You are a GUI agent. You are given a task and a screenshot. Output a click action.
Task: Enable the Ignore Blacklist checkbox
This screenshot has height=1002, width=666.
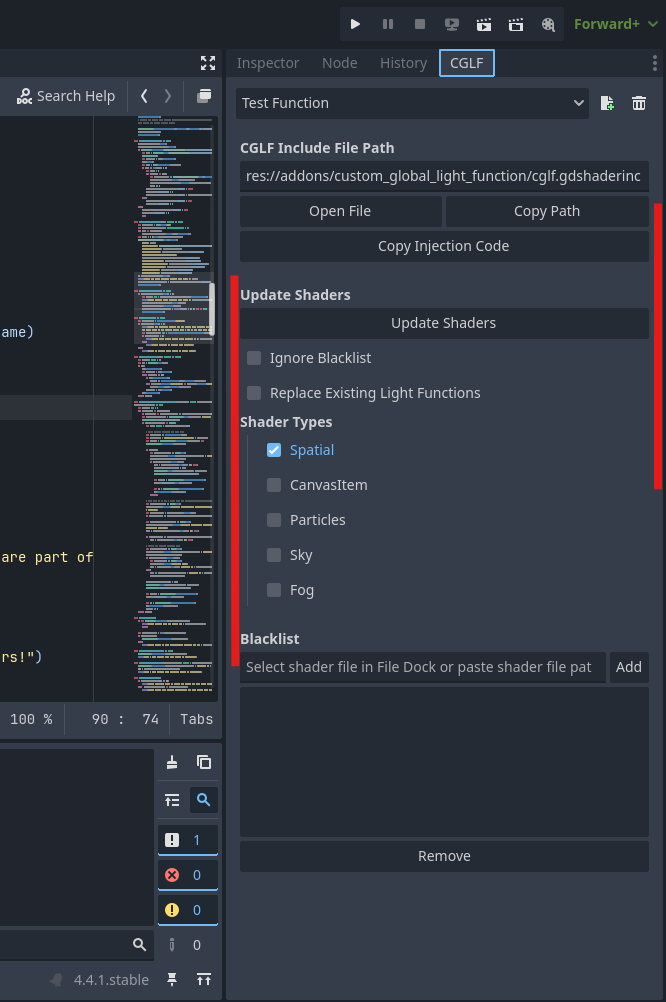(254, 358)
